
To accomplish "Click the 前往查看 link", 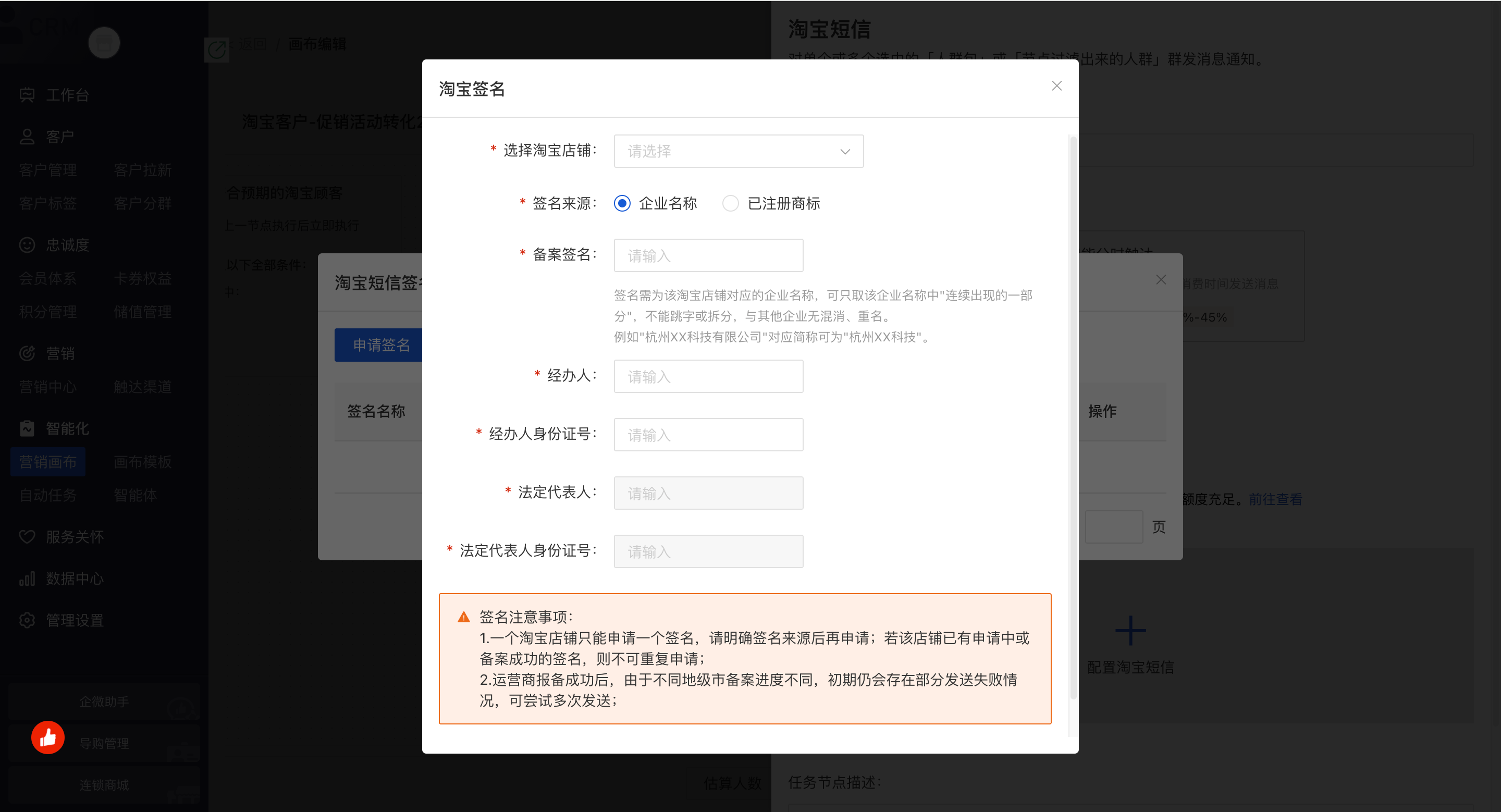I will [1275, 499].
